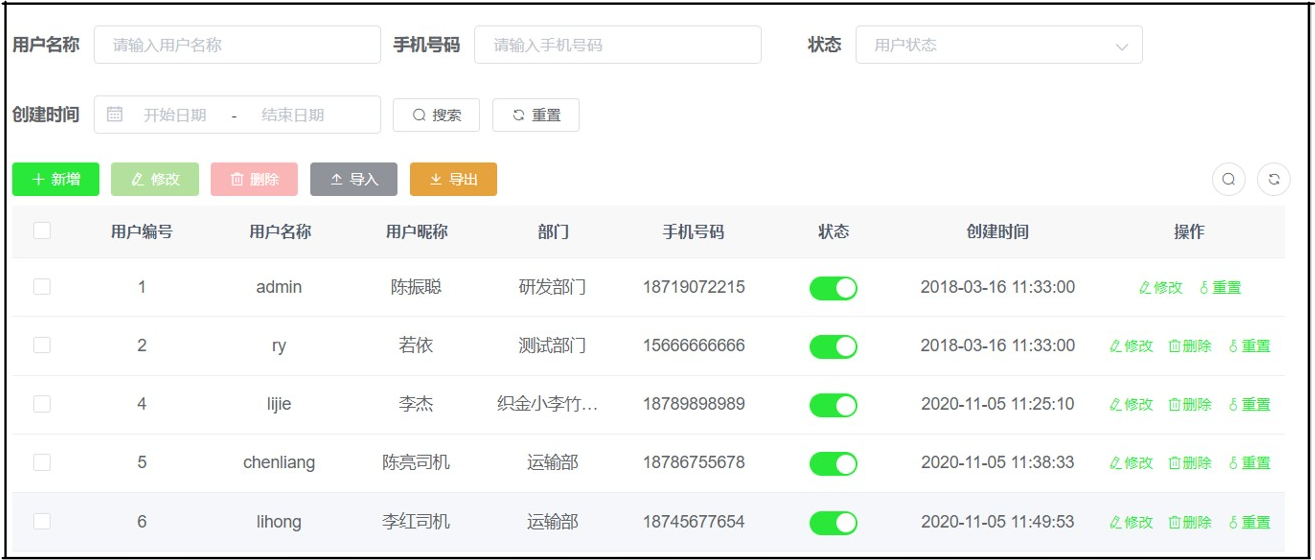1315x560 pixels.
Task: Open the 用户状态 dropdown arrow
Action: pyautogui.click(x=1121, y=46)
